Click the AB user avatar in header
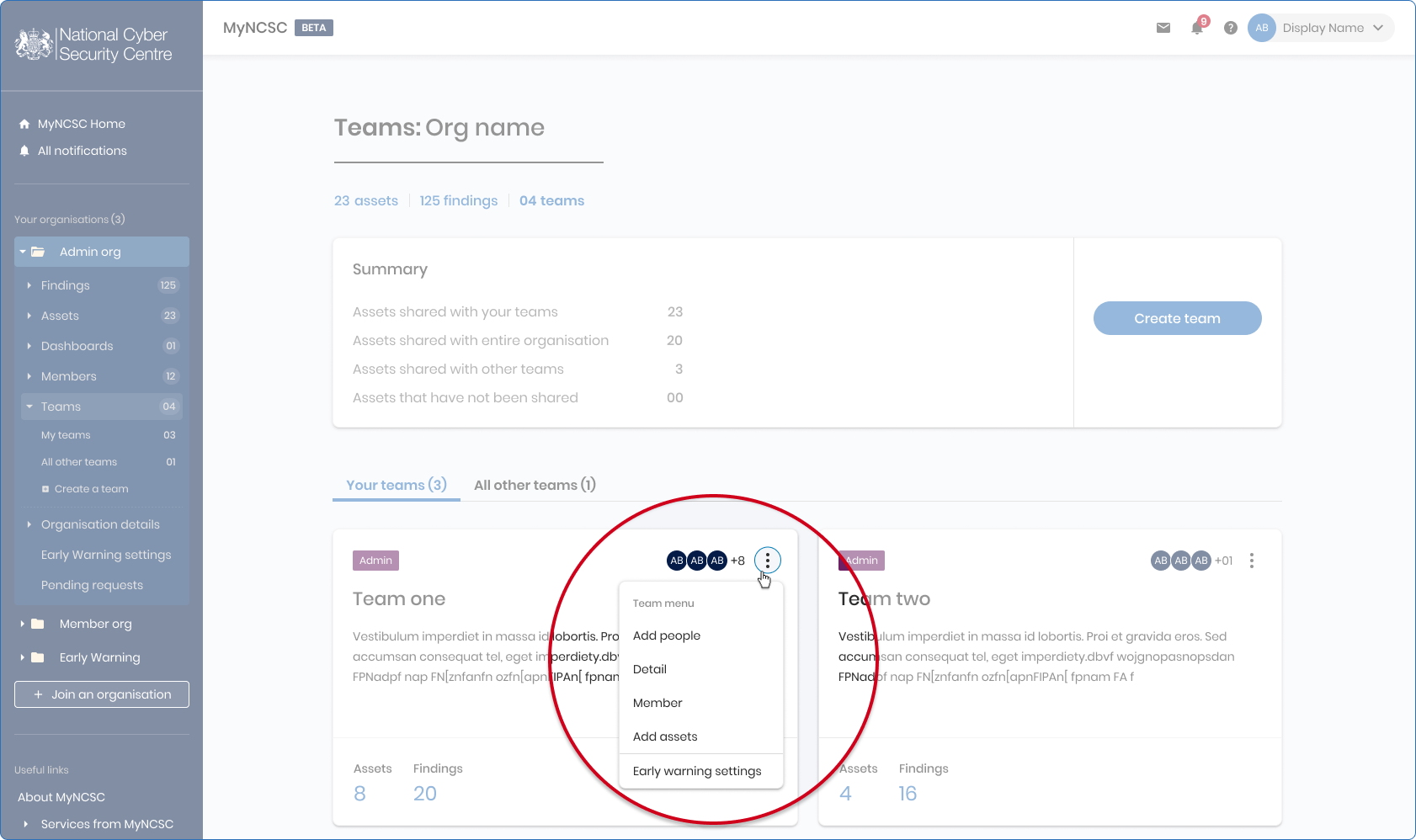Image resolution: width=1416 pixels, height=840 pixels. pyautogui.click(x=1262, y=28)
